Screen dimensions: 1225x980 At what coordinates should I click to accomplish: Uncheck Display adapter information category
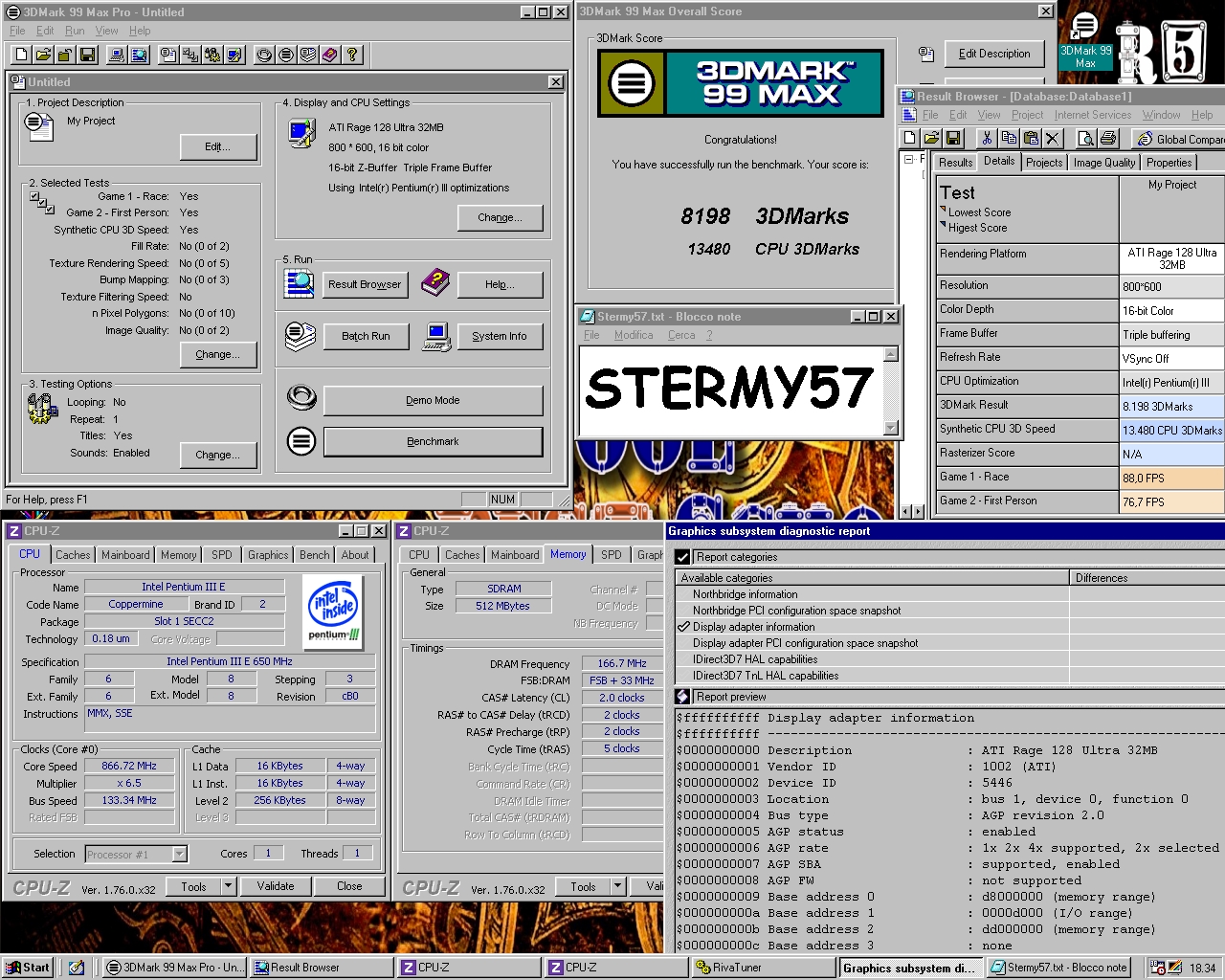click(x=683, y=627)
